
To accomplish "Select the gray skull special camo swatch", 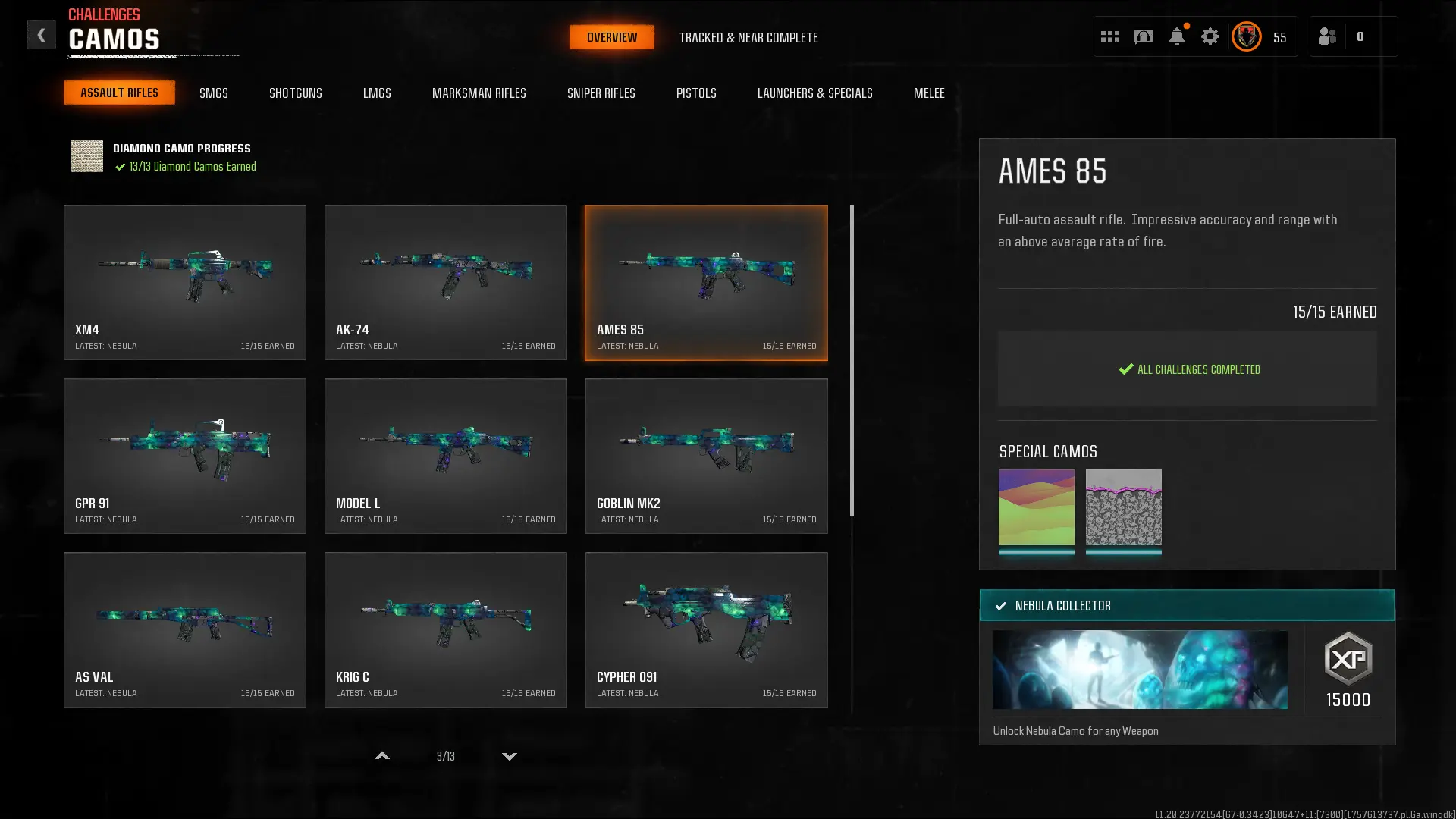I will click(1123, 507).
